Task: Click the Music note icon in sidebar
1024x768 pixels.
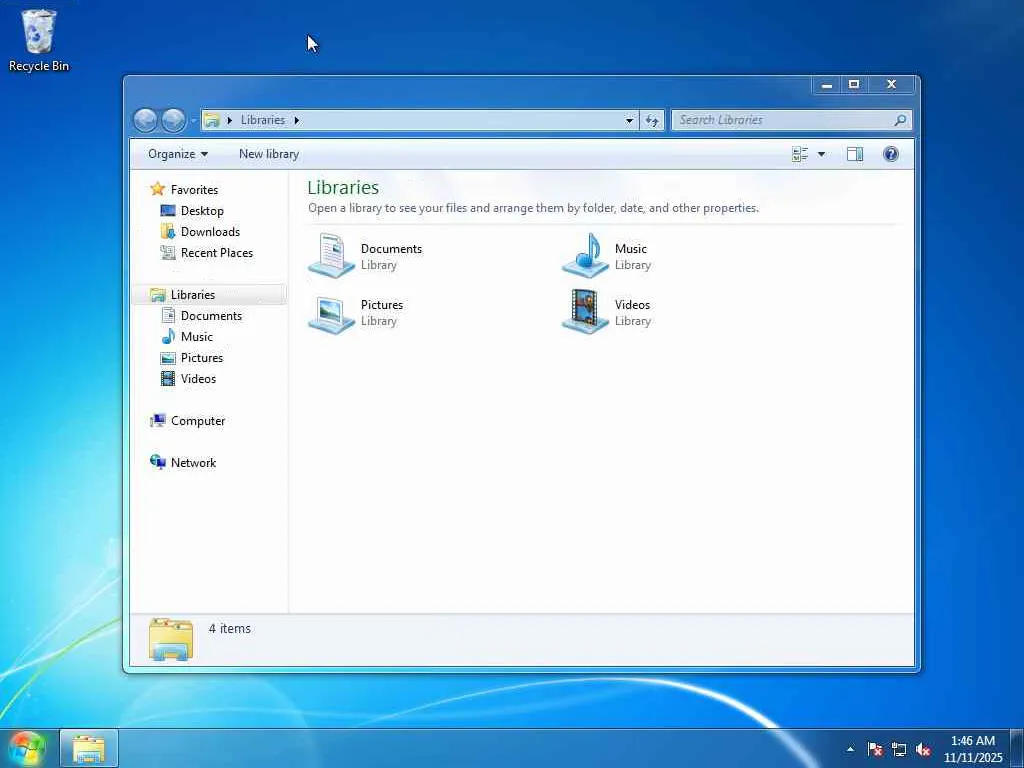Action: point(168,336)
